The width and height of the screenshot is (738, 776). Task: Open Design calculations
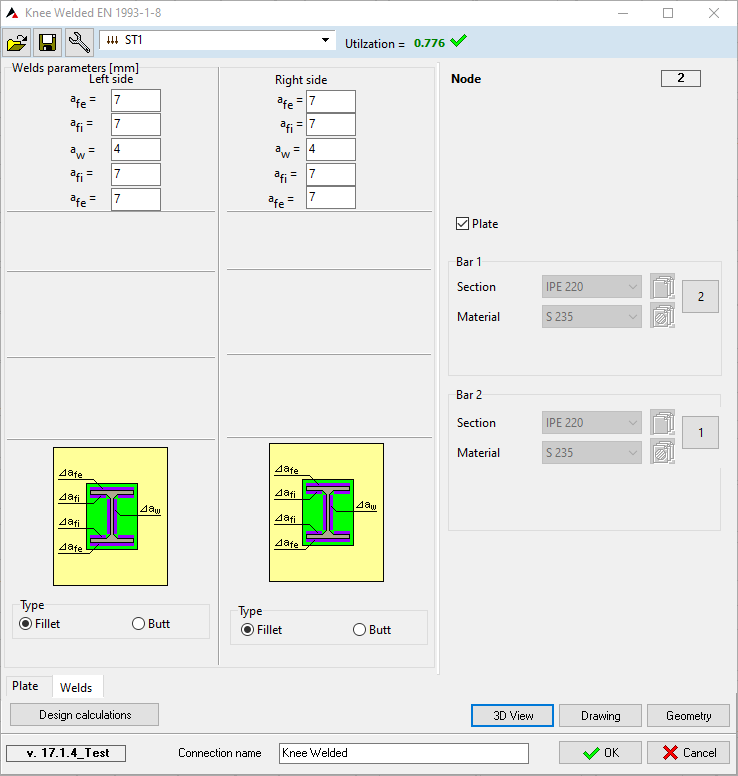click(85, 715)
